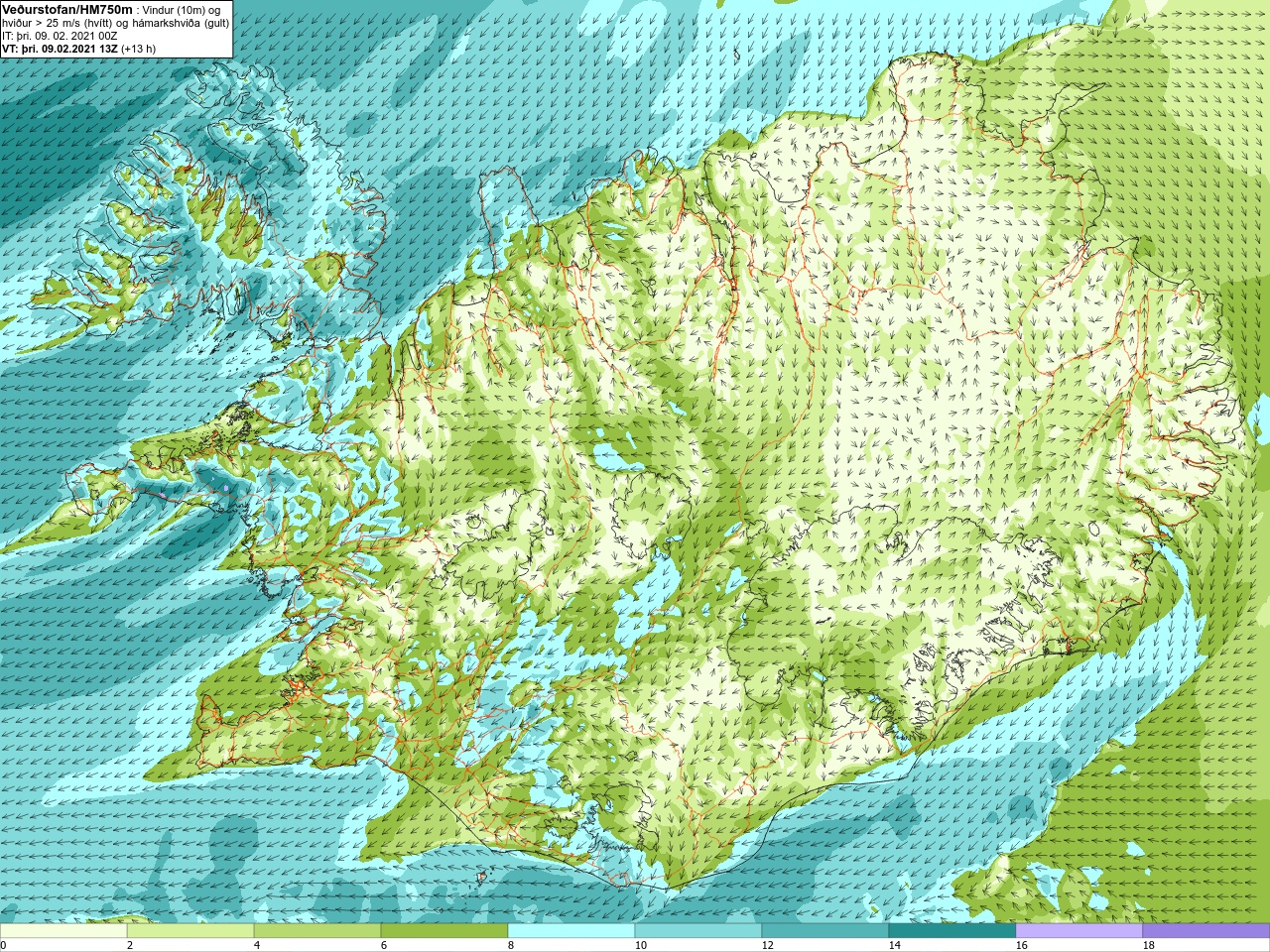Screen dimensions: 1270x952
Task: Click the pale yellow 0–2 m/s legend swatch
Action: pos(63,931)
